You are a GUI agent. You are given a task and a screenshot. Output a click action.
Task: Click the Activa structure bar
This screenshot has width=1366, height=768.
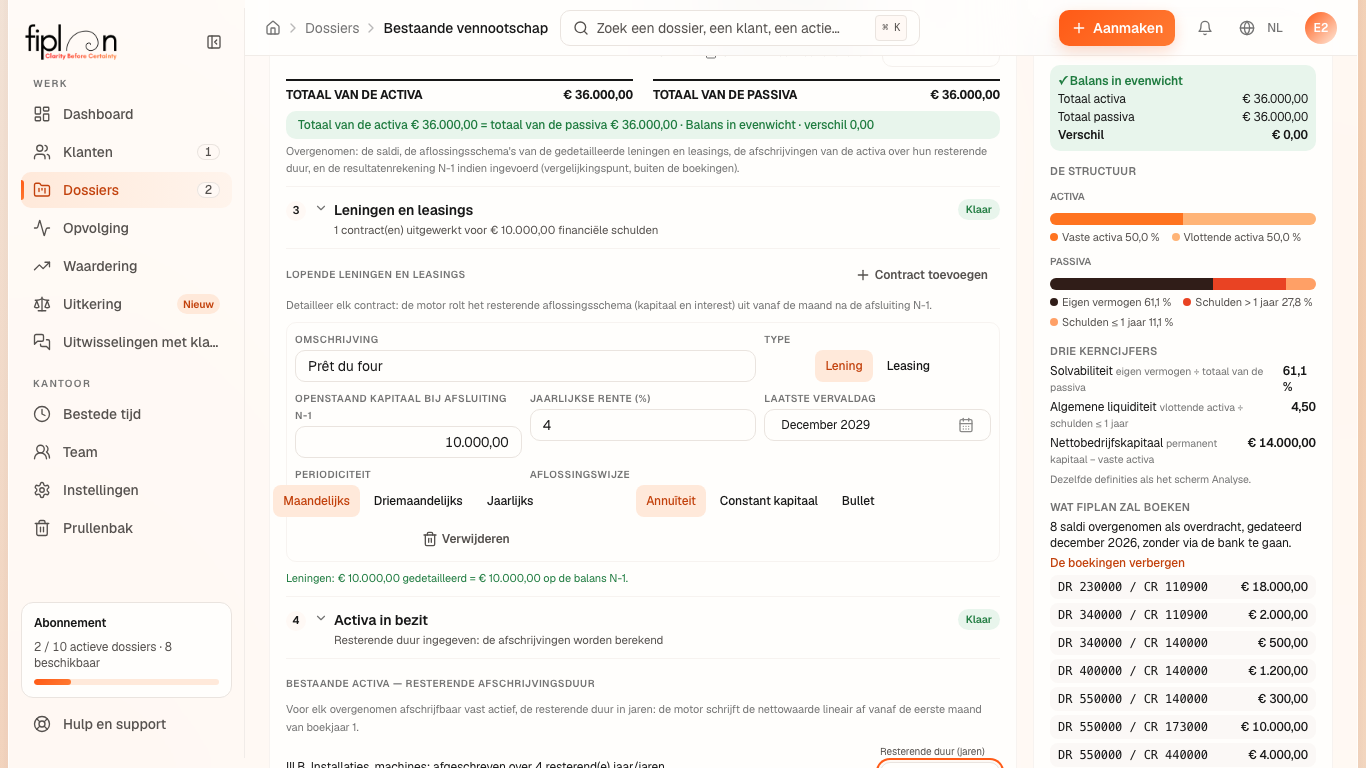tap(1183, 219)
